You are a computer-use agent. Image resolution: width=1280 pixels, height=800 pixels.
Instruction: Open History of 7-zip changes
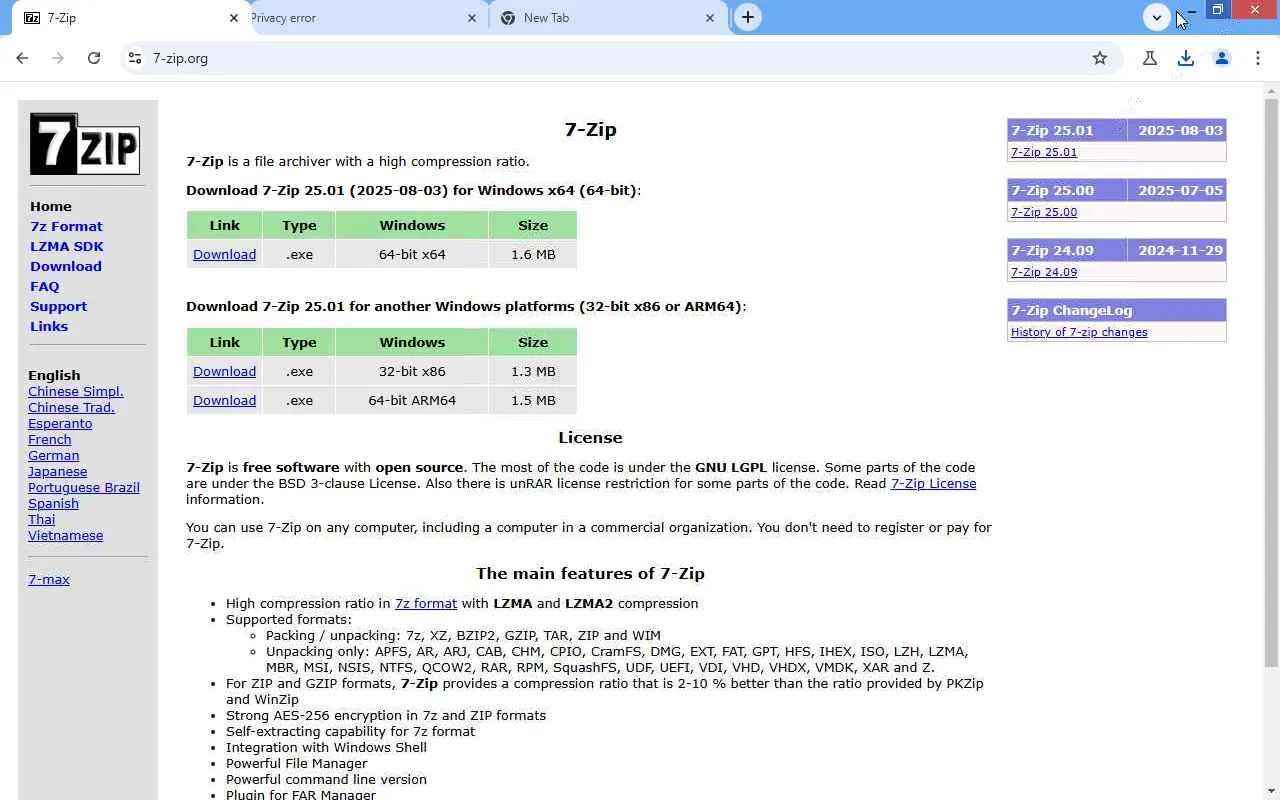pos(1079,332)
